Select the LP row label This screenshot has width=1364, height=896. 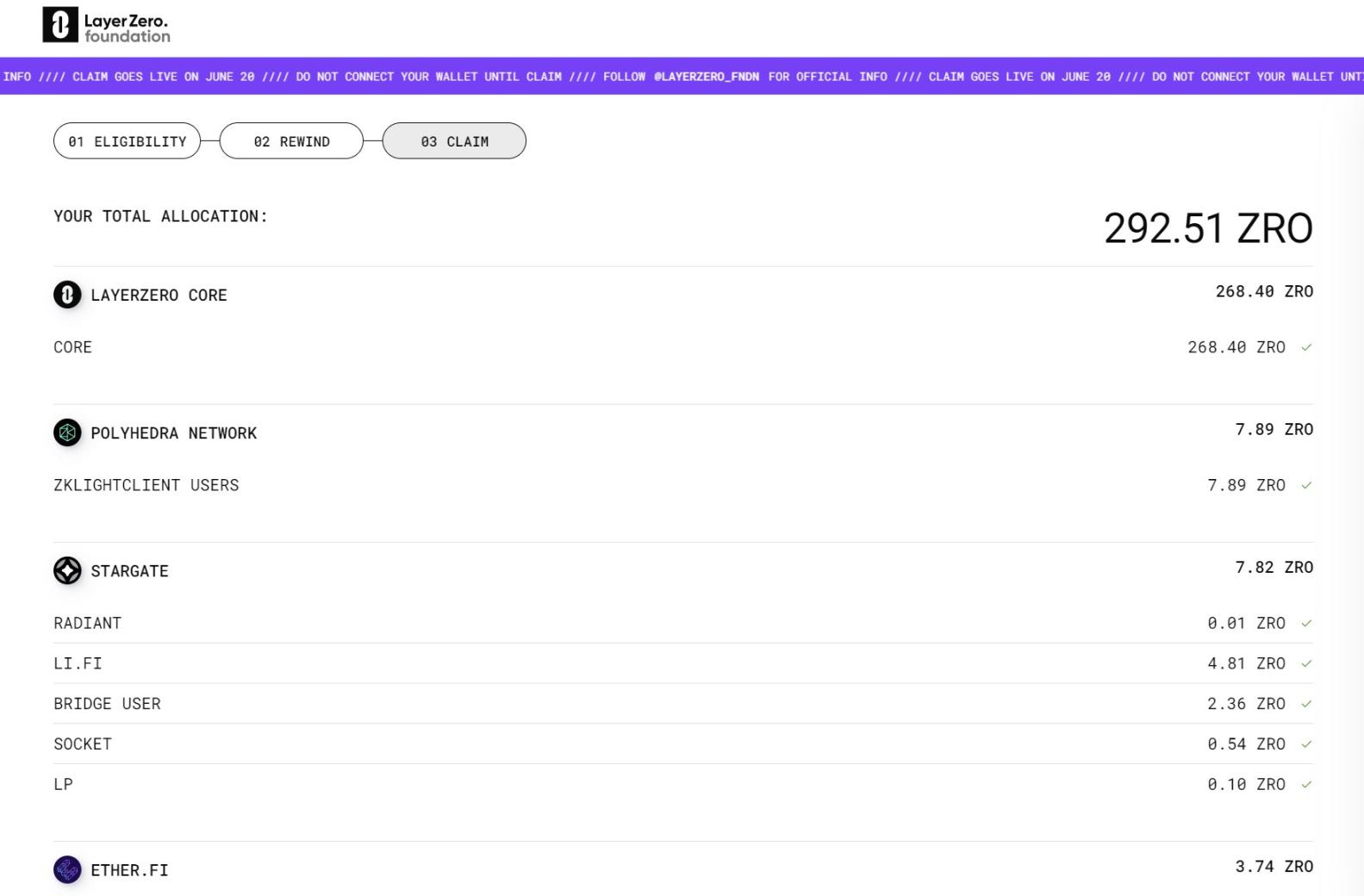pyautogui.click(x=63, y=784)
